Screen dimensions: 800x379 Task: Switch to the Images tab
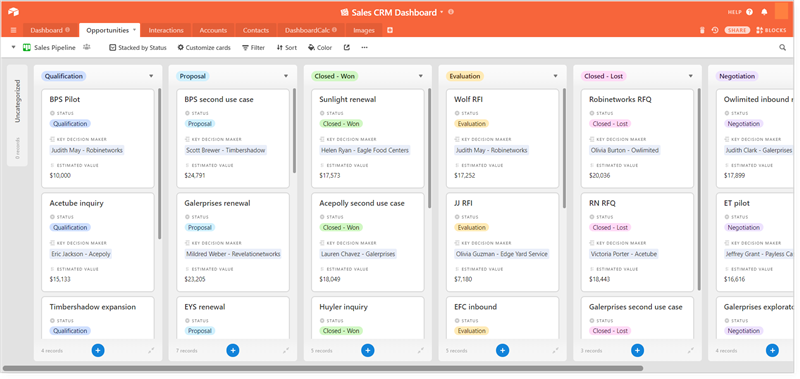pyautogui.click(x=364, y=31)
